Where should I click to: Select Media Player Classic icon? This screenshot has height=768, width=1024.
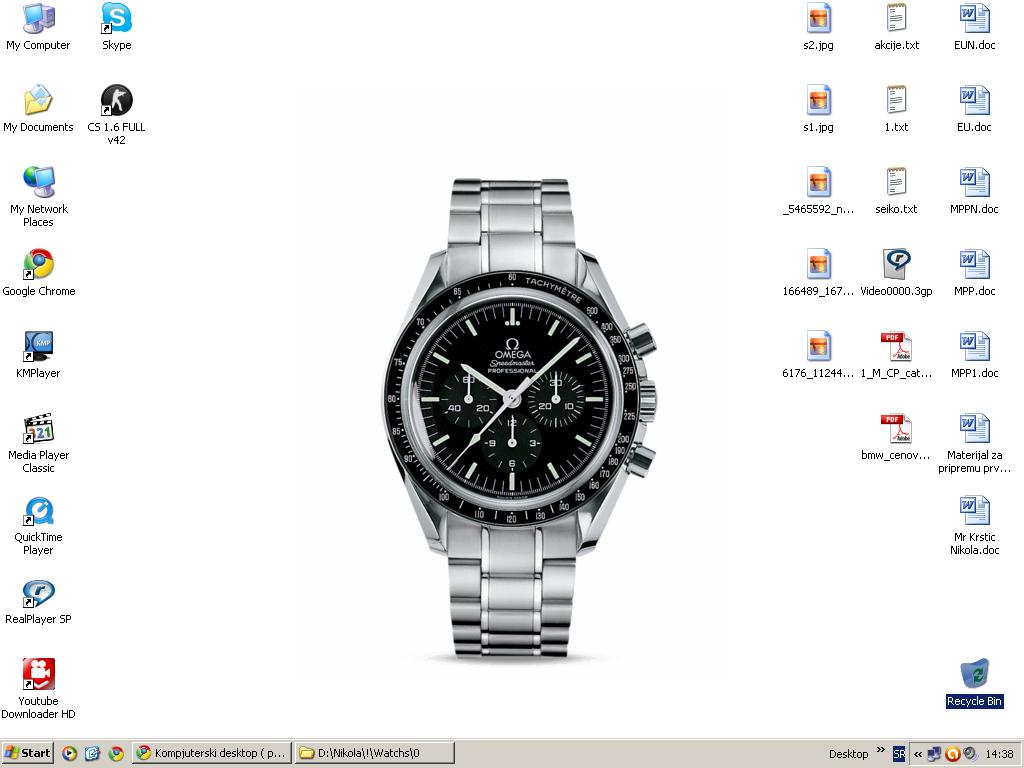[38, 429]
